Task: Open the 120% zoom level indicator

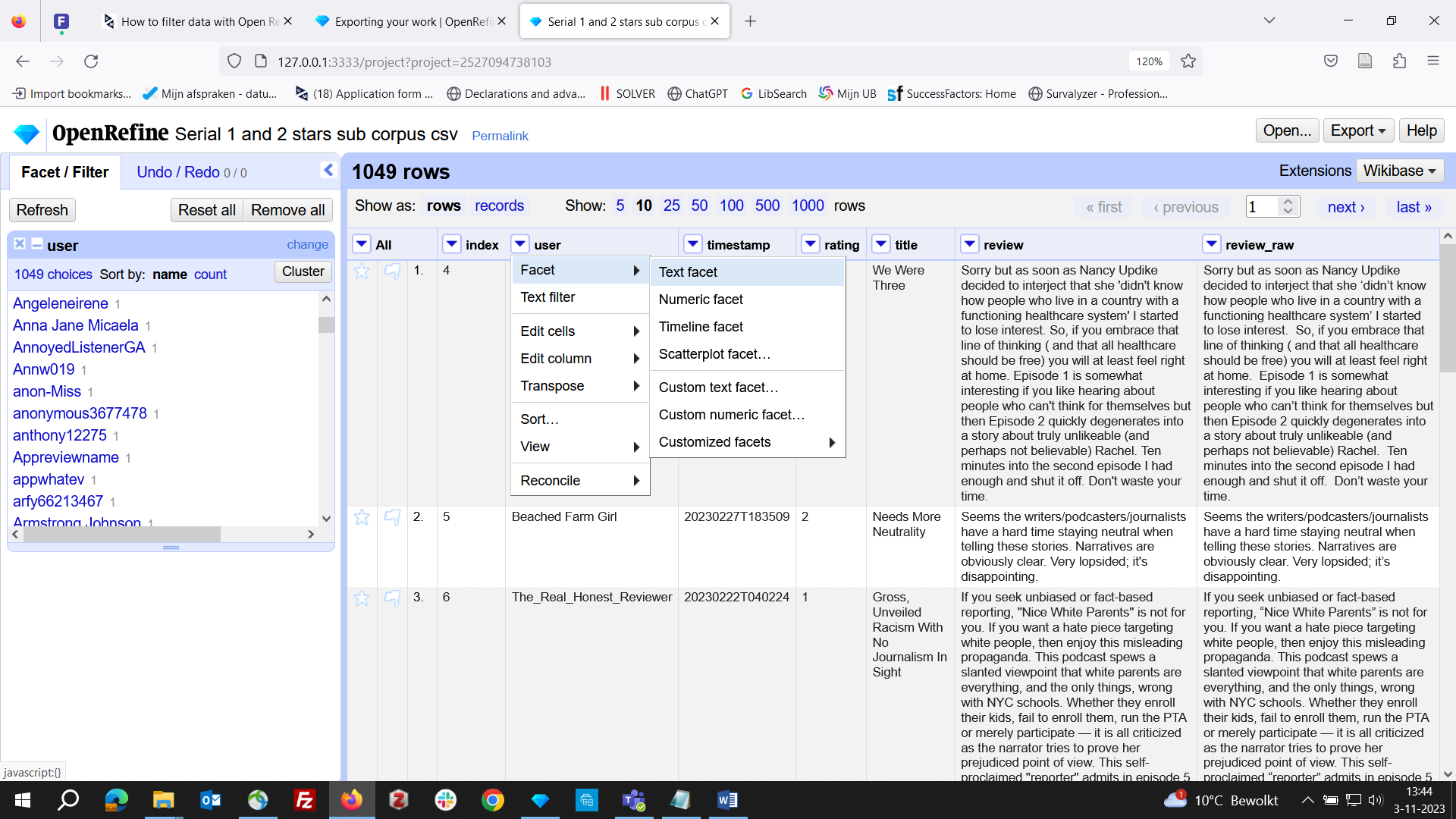Action: pos(1148,61)
